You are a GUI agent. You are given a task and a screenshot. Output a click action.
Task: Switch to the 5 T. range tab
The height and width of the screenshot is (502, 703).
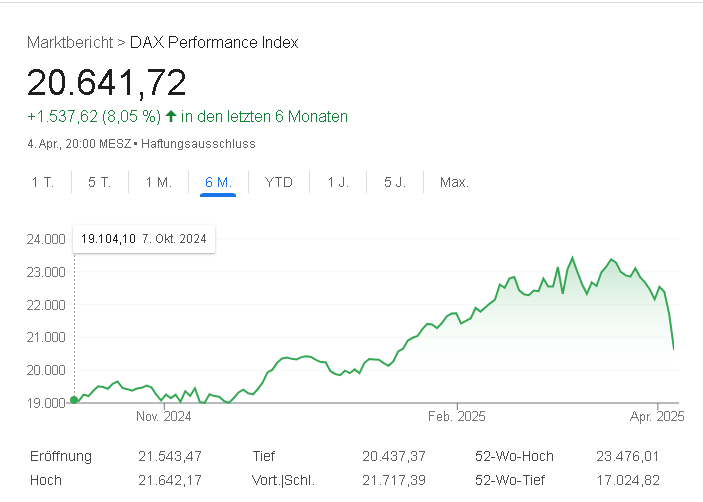pyautogui.click(x=99, y=182)
